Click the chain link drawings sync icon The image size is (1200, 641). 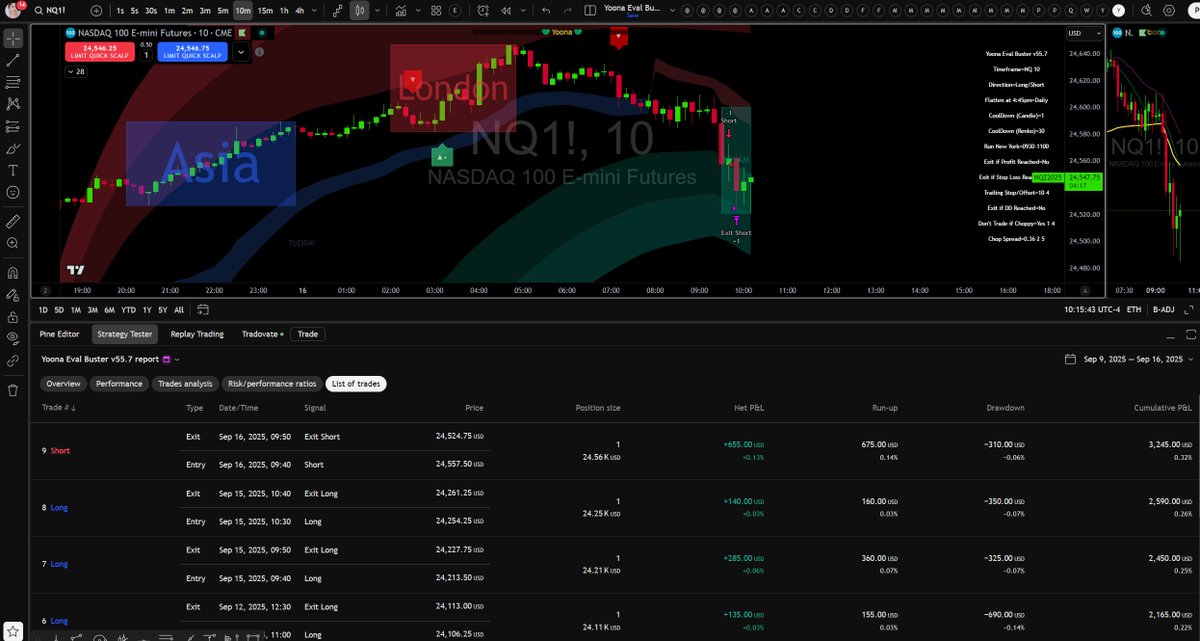pyautogui.click(x=13, y=360)
